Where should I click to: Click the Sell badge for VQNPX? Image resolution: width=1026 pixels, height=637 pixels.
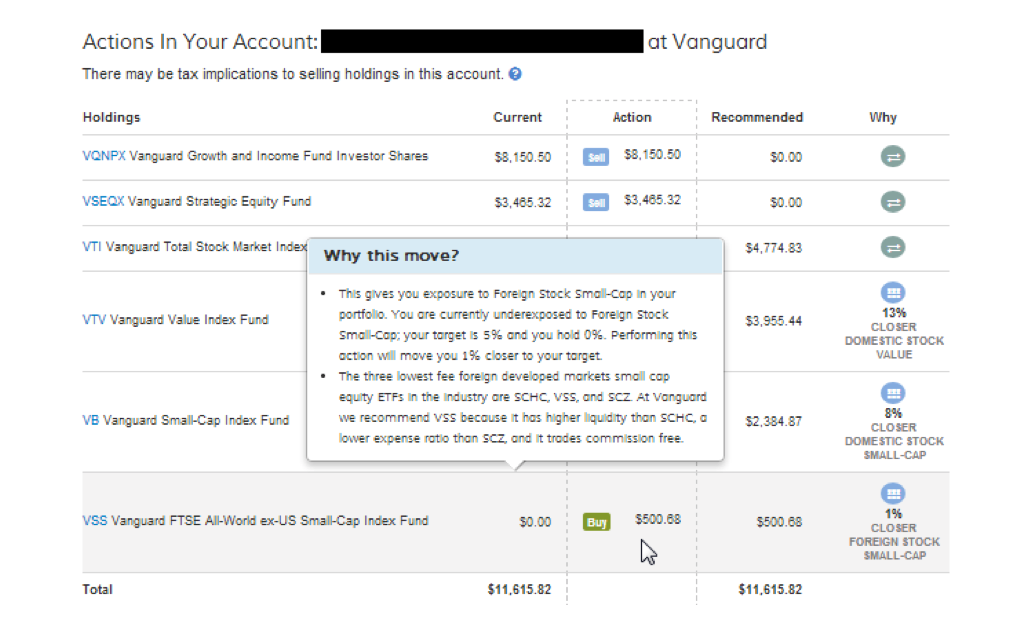click(596, 157)
